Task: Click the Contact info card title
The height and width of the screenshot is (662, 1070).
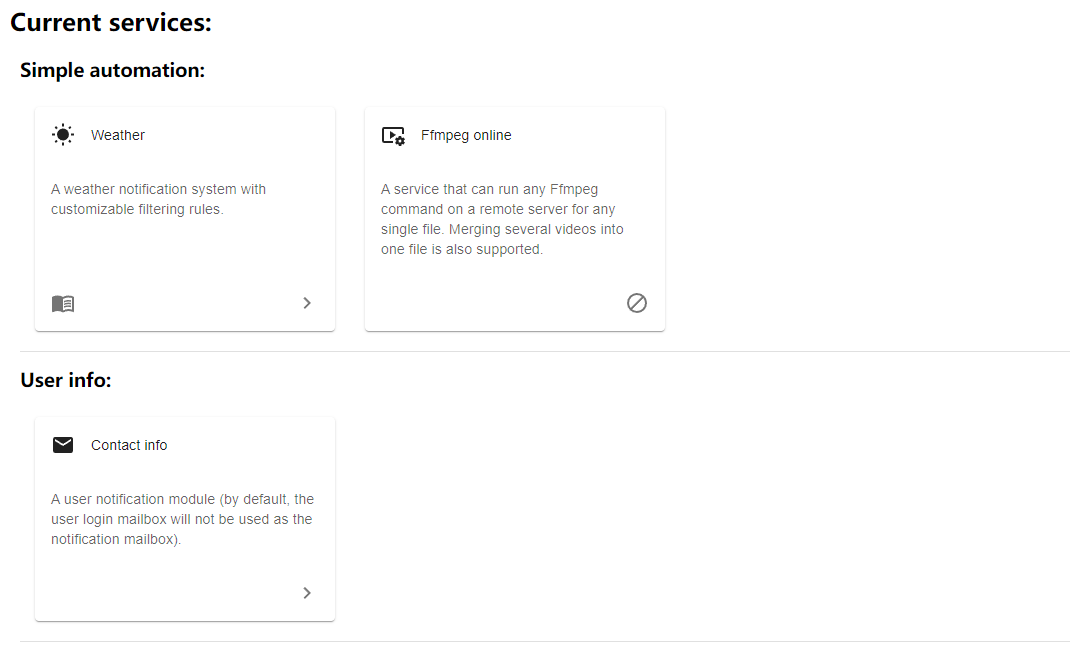Action: click(x=129, y=445)
